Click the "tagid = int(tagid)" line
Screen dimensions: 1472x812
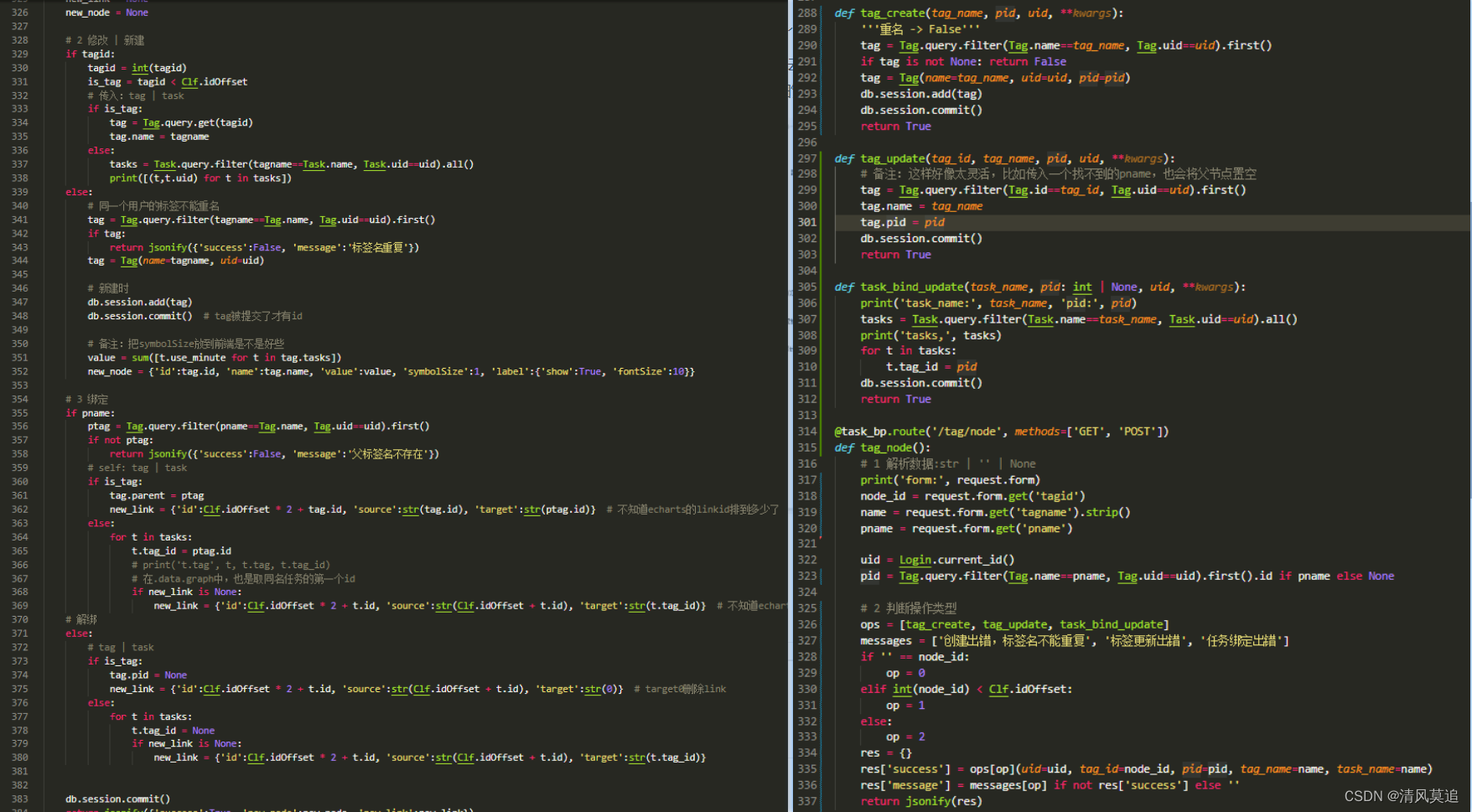coord(137,68)
